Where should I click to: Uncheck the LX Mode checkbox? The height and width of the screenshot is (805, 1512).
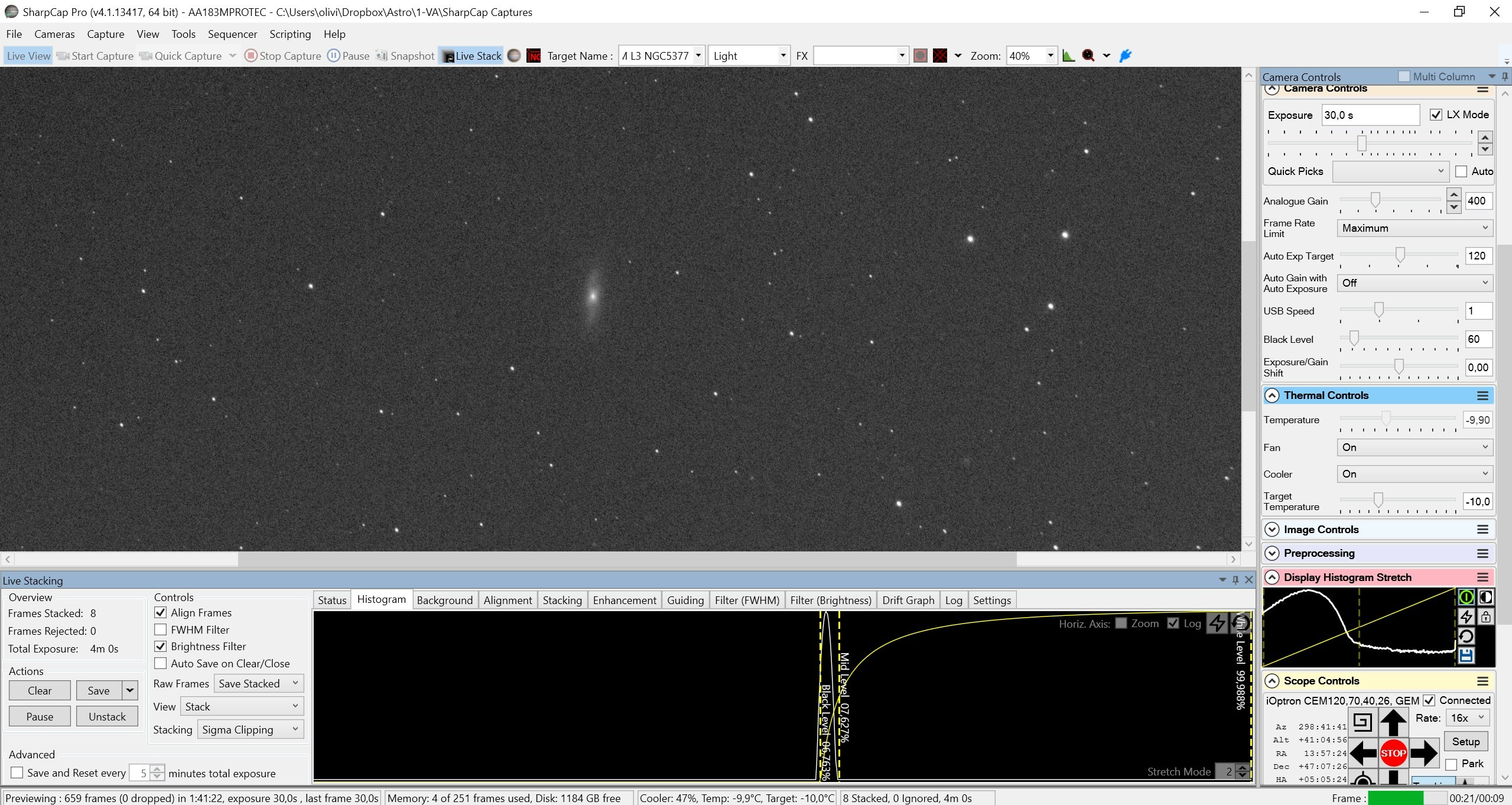click(x=1436, y=115)
